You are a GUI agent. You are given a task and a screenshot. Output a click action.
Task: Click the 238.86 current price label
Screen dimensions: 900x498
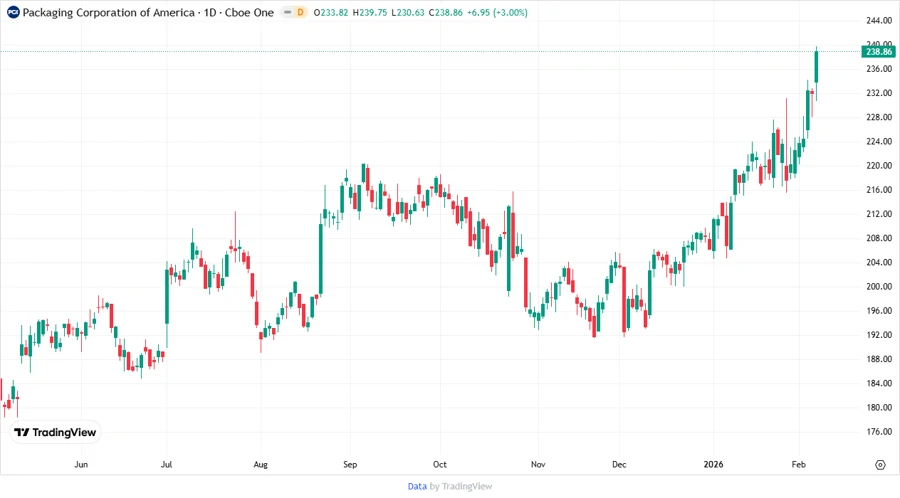(x=879, y=52)
